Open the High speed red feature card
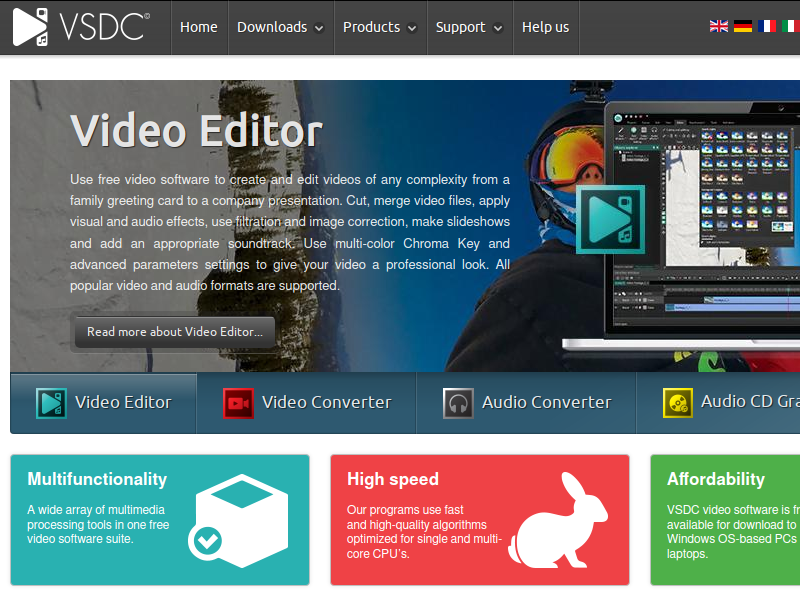This screenshot has width=800, height=600. 480,520
